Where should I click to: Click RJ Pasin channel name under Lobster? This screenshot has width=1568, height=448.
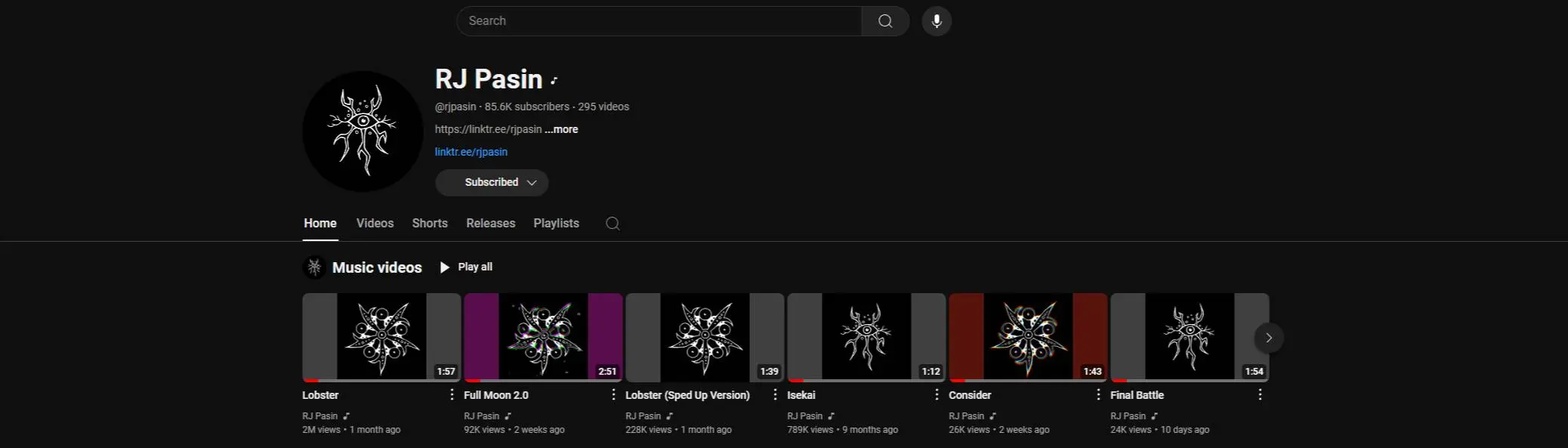click(x=319, y=416)
